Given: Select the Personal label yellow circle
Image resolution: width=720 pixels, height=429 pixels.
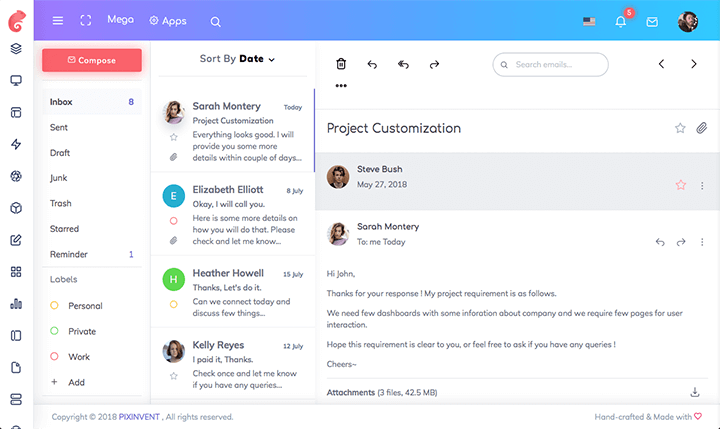Looking at the screenshot, I should pos(54,306).
